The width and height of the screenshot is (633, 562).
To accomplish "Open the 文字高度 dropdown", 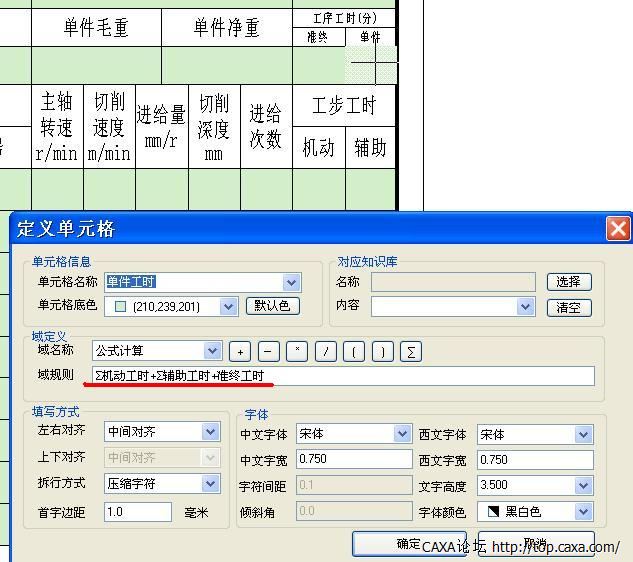I will click(583, 485).
